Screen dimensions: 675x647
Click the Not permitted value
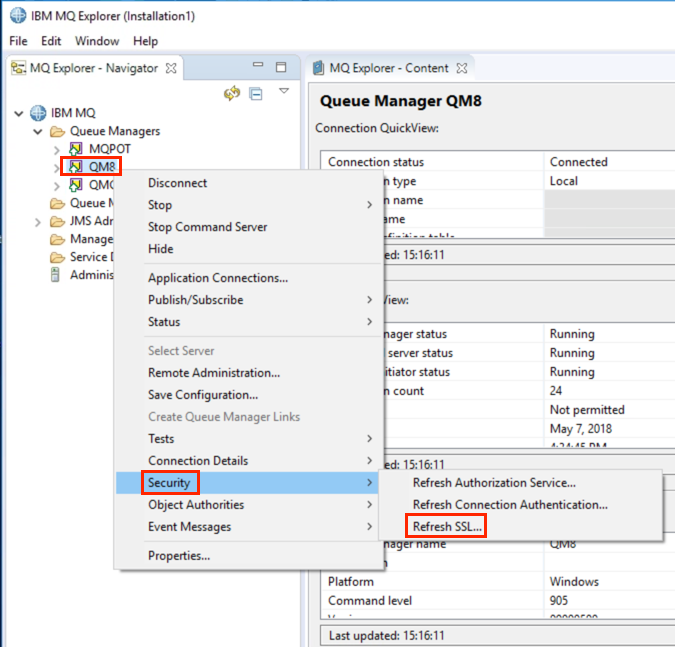[587, 409]
